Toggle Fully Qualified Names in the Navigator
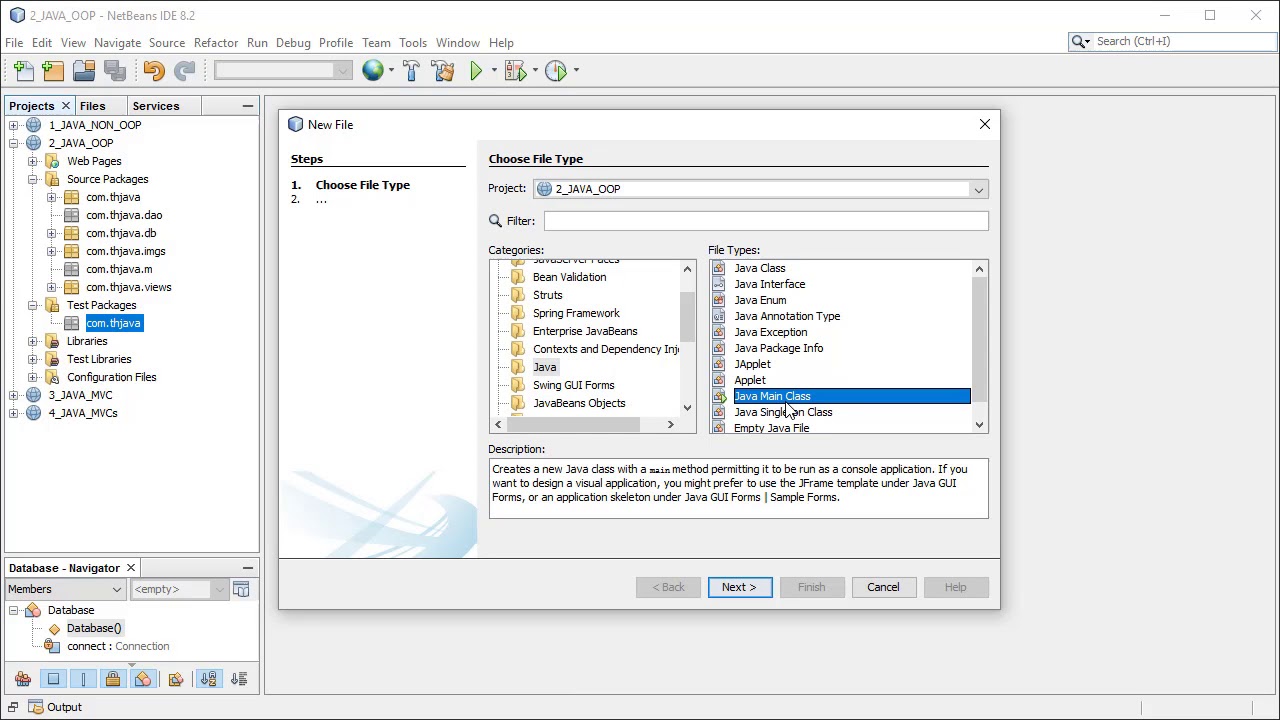The image size is (1280, 720). click(176, 679)
